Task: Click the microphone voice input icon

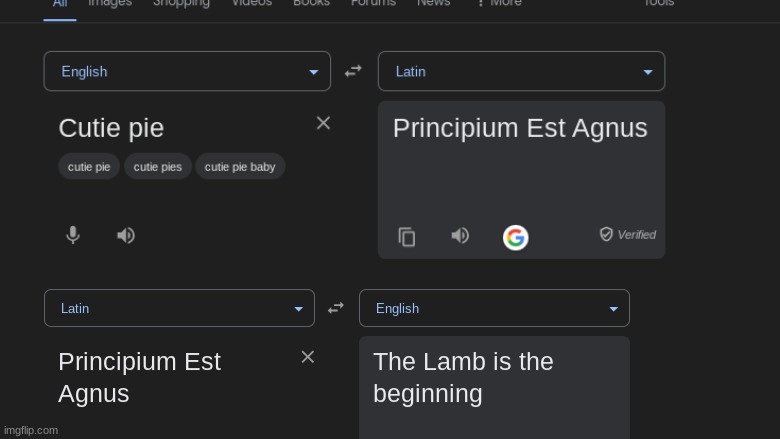Action: 73,235
